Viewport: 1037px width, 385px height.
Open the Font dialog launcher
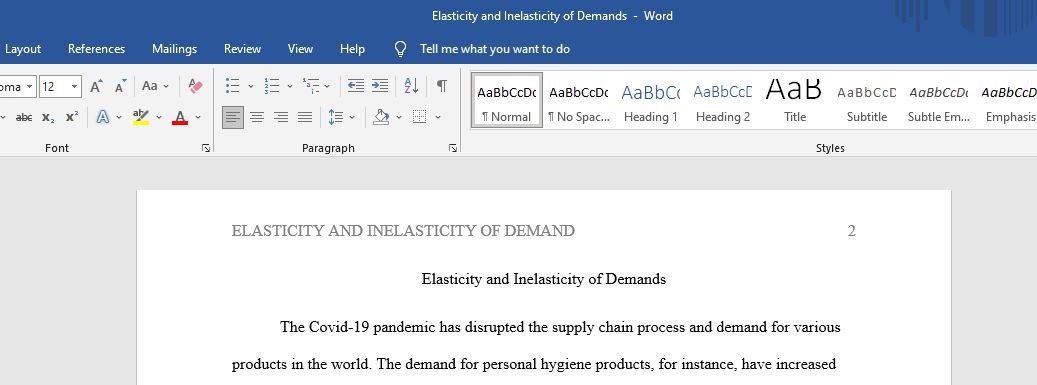click(x=206, y=148)
